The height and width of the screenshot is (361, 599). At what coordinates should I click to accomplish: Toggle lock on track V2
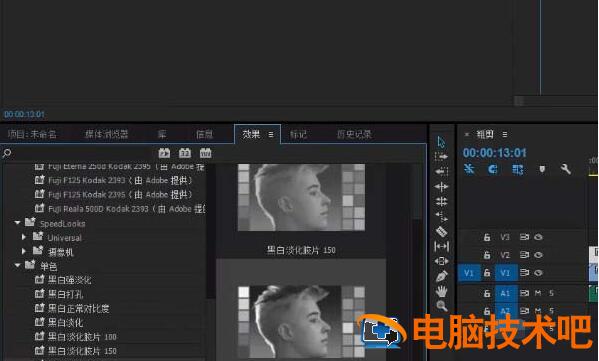pyautogui.click(x=487, y=255)
